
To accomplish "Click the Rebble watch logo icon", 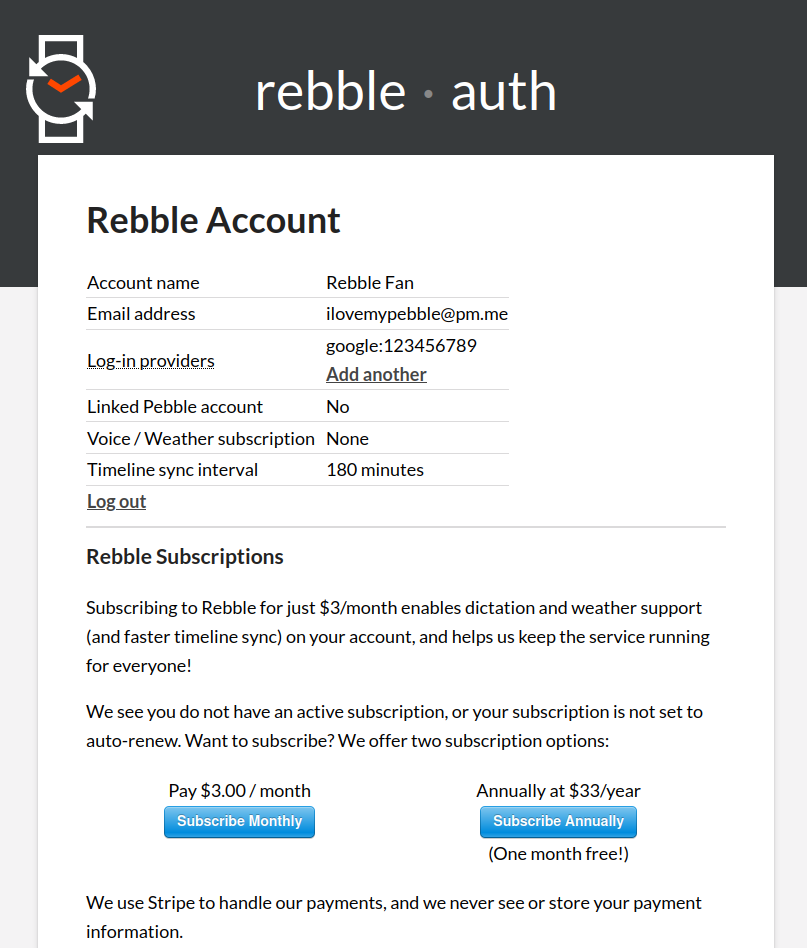I will pyautogui.click(x=61, y=89).
